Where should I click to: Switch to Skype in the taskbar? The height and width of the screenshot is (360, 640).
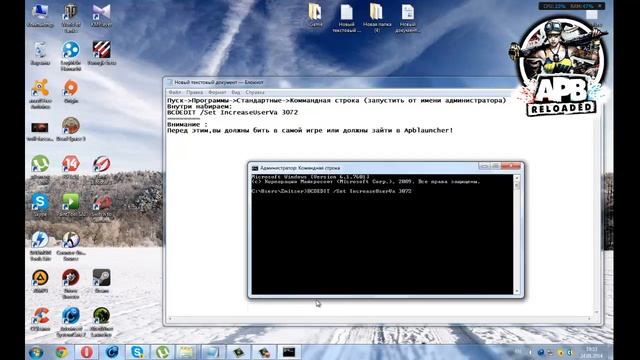(x=137, y=352)
